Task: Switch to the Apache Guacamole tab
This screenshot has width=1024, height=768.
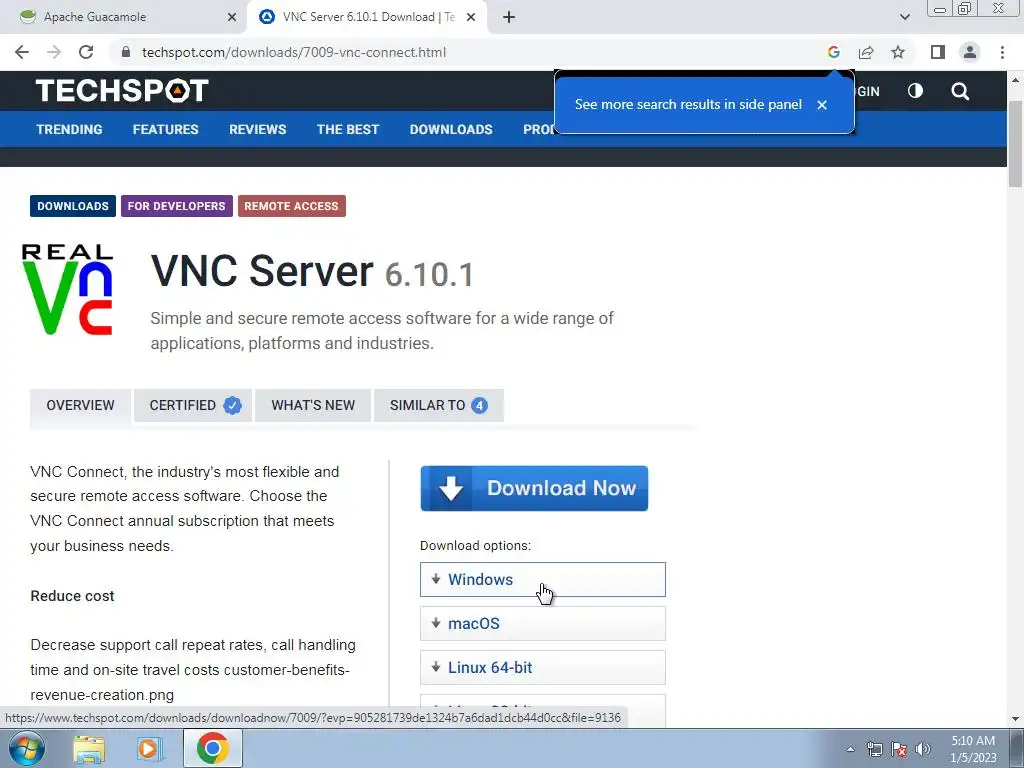Action: [x=125, y=17]
